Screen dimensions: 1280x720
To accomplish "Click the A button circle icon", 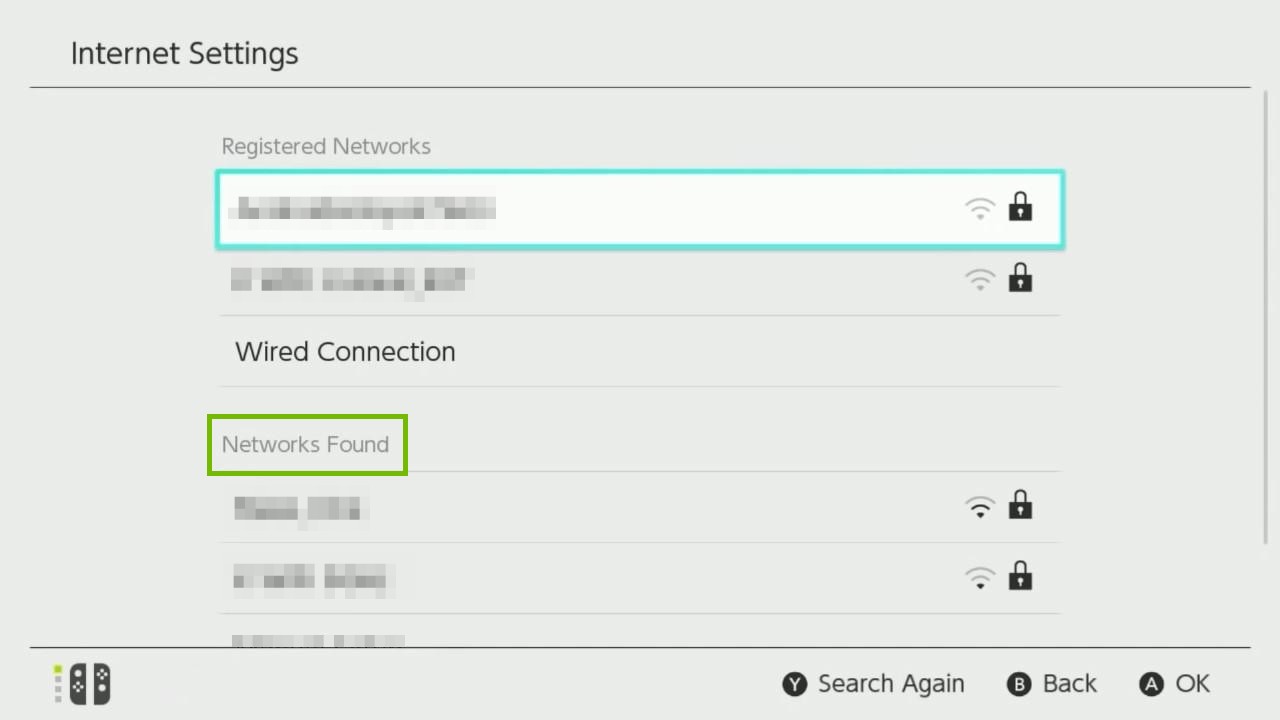I will coord(1148,684).
